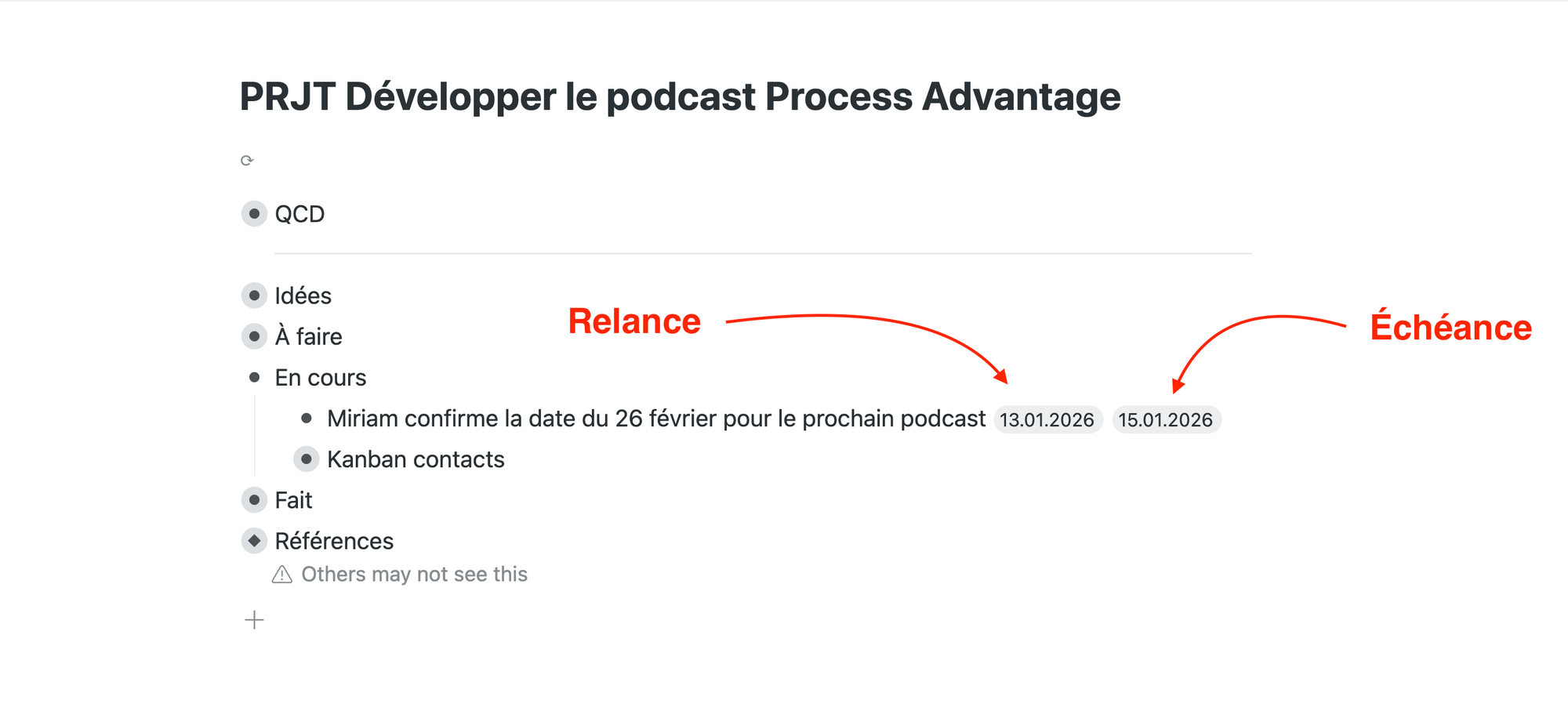1568x707 pixels.
Task: Click the warning triangle icon under Références
Action: tap(281, 575)
